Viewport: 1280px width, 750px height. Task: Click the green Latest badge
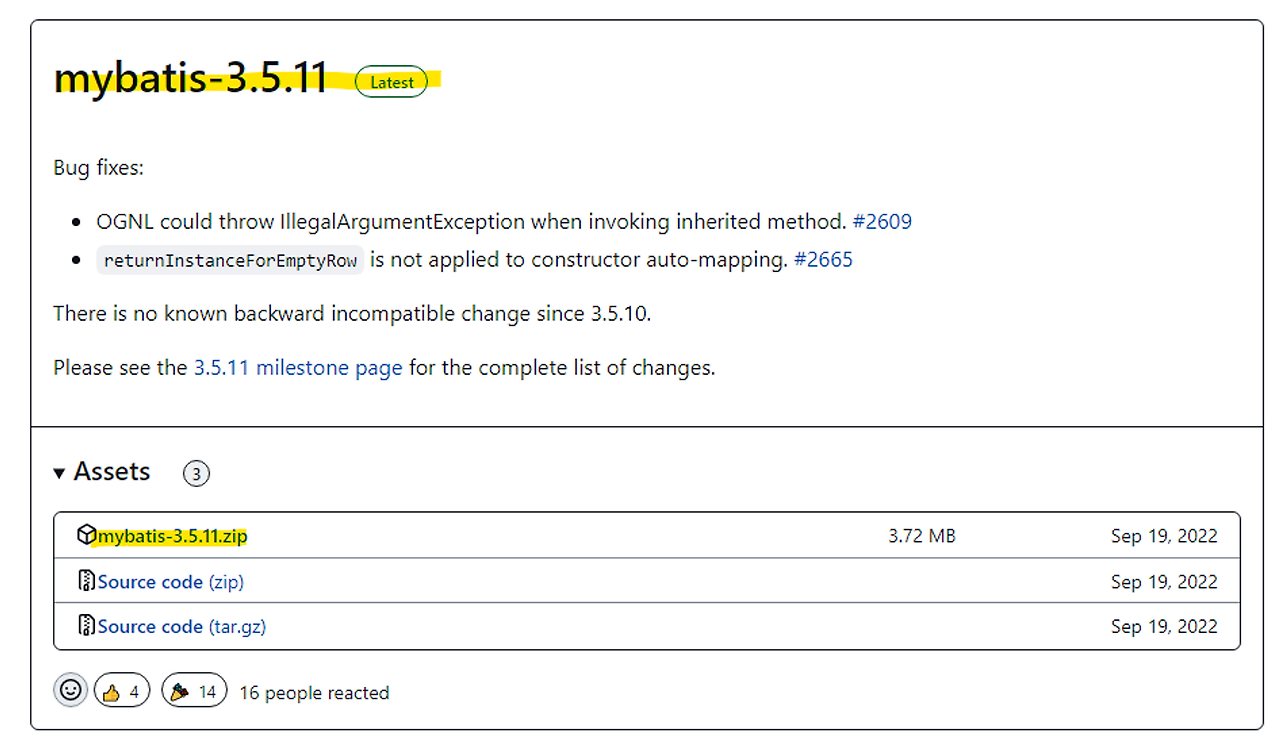[x=391, y=82]
